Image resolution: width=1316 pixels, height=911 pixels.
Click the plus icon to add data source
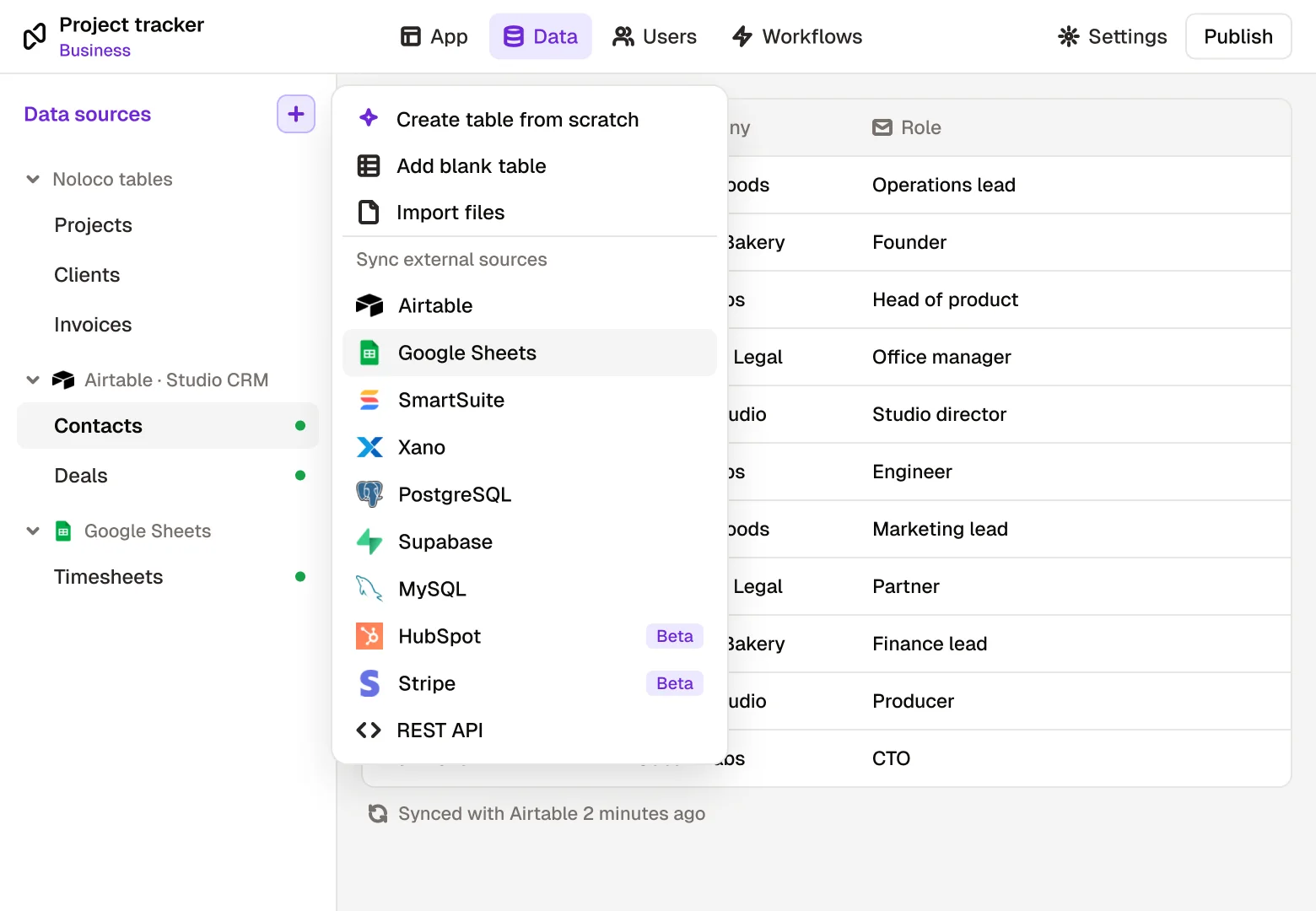[x=296, y=114]
